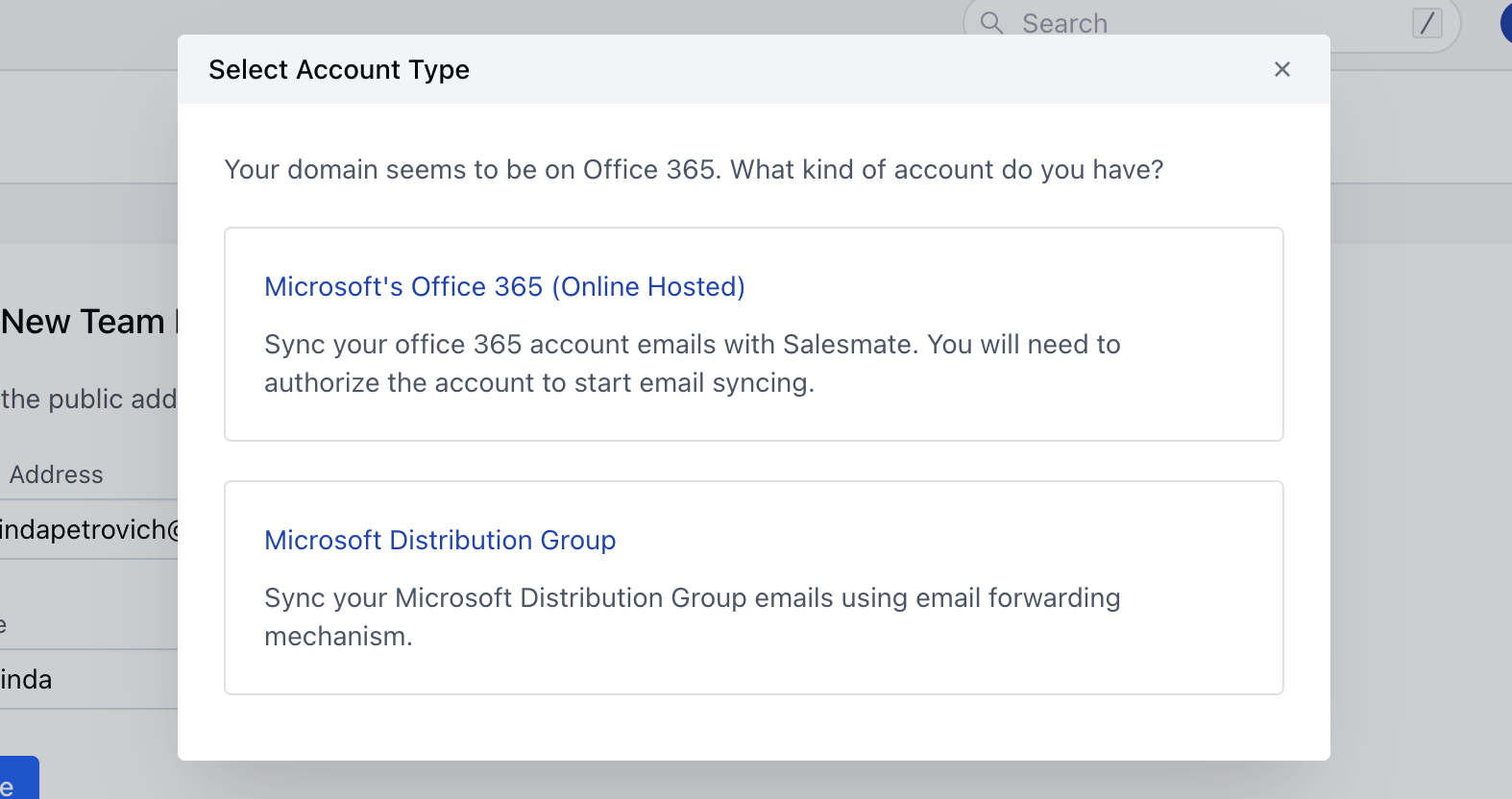Choose Microsoft Distribution Group link
Screen dimensions: 1512x799
click(440, 540)
